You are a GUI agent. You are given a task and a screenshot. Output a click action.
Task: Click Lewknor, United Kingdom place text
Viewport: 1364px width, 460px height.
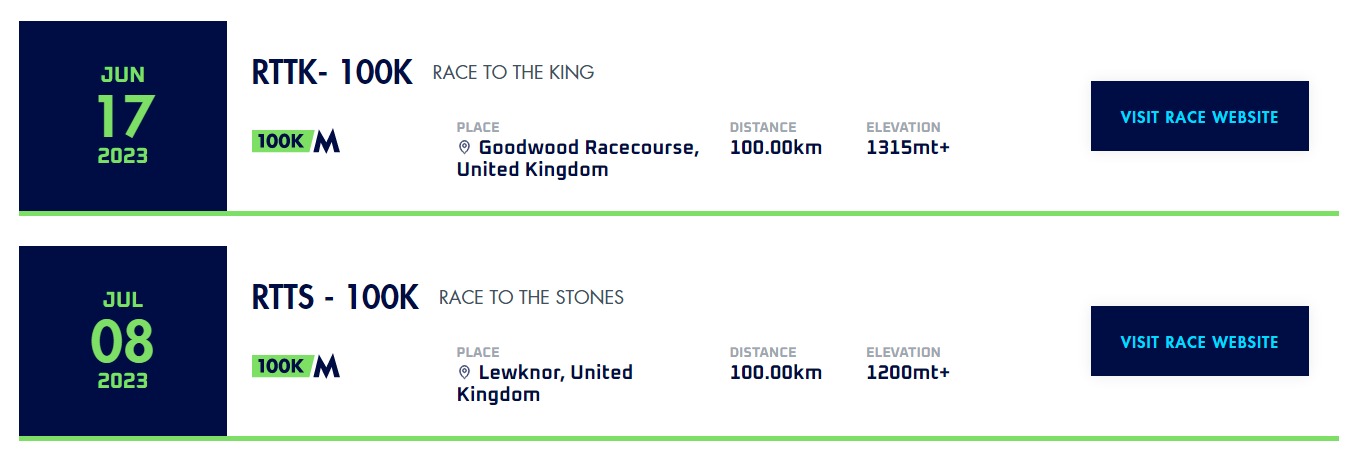pyautogui.click(x=545, y=383)
